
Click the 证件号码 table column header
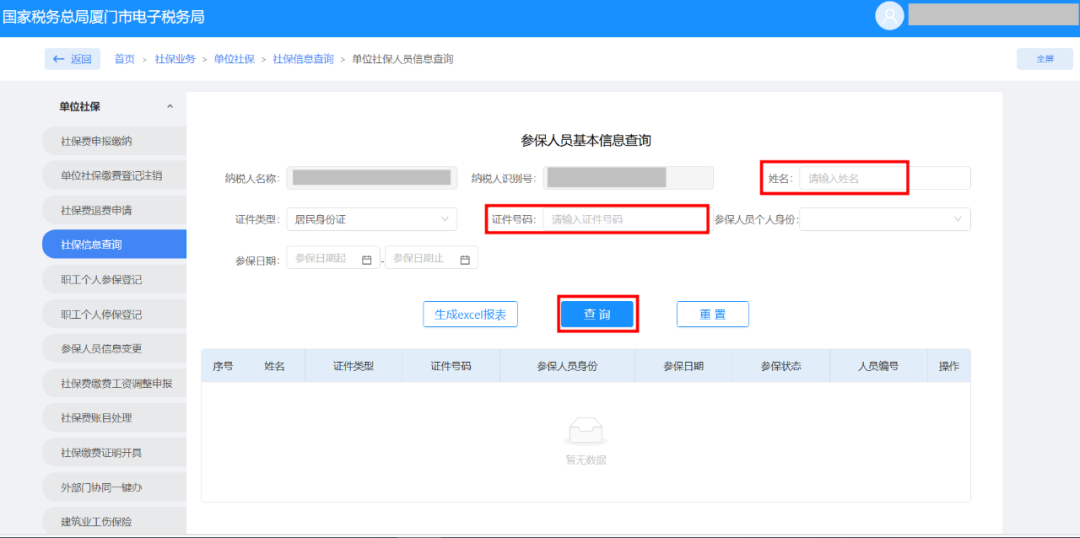[451, 366]
